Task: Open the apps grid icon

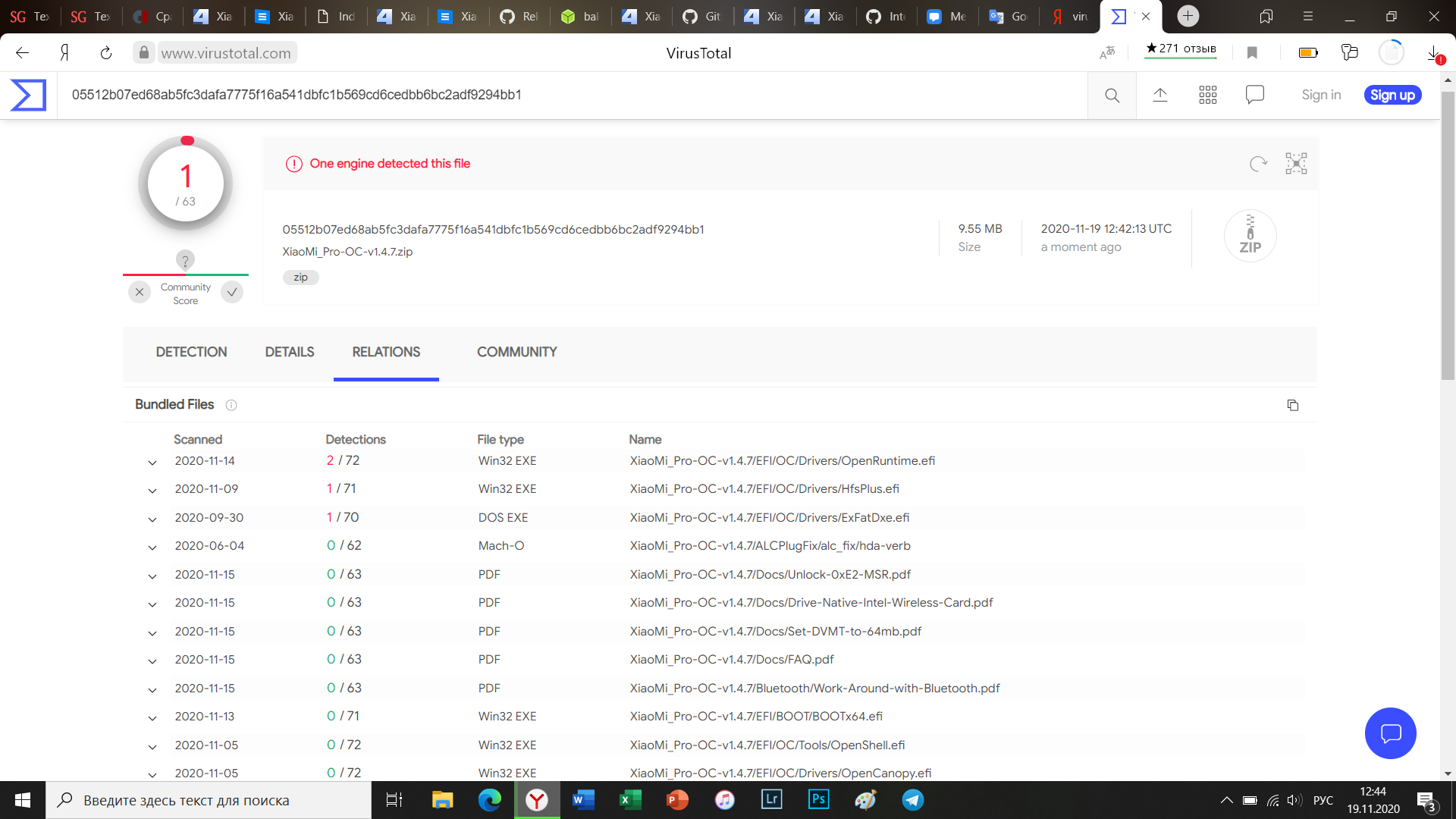Action: tap(1207, 95)
